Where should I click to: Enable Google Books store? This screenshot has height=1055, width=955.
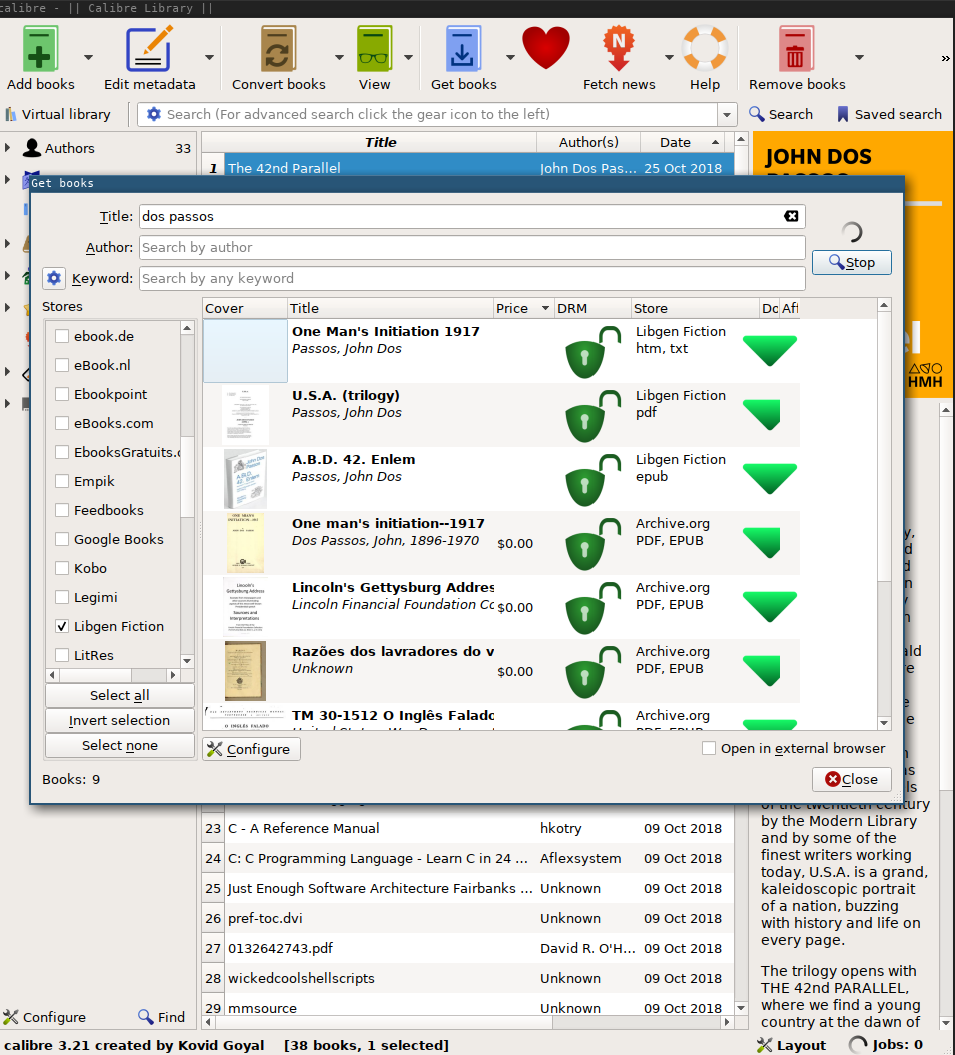(62, 538)
